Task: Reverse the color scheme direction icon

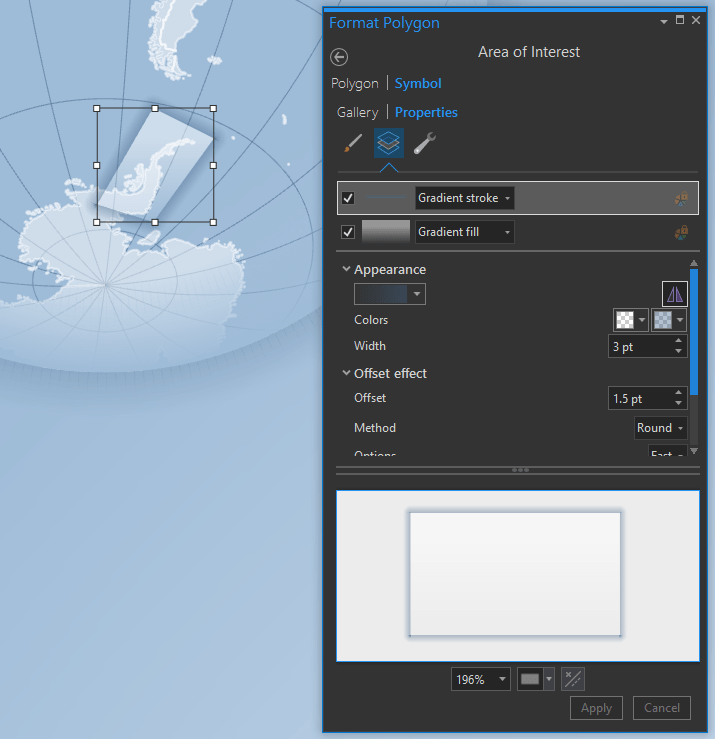Action: pos(675,294)
